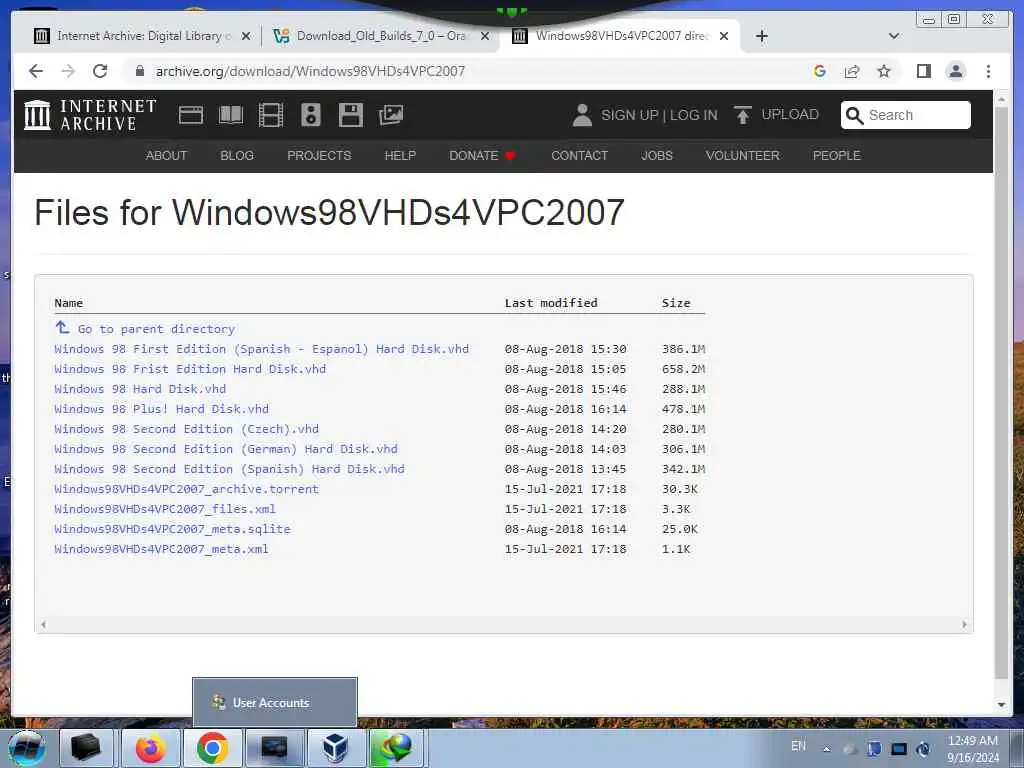This screenshot has width=1024, height=768.
Task: Download Windows 98 First Edition (Spanish - Espanol) Hard Disk.vhd
Action: tap(261, 349)
